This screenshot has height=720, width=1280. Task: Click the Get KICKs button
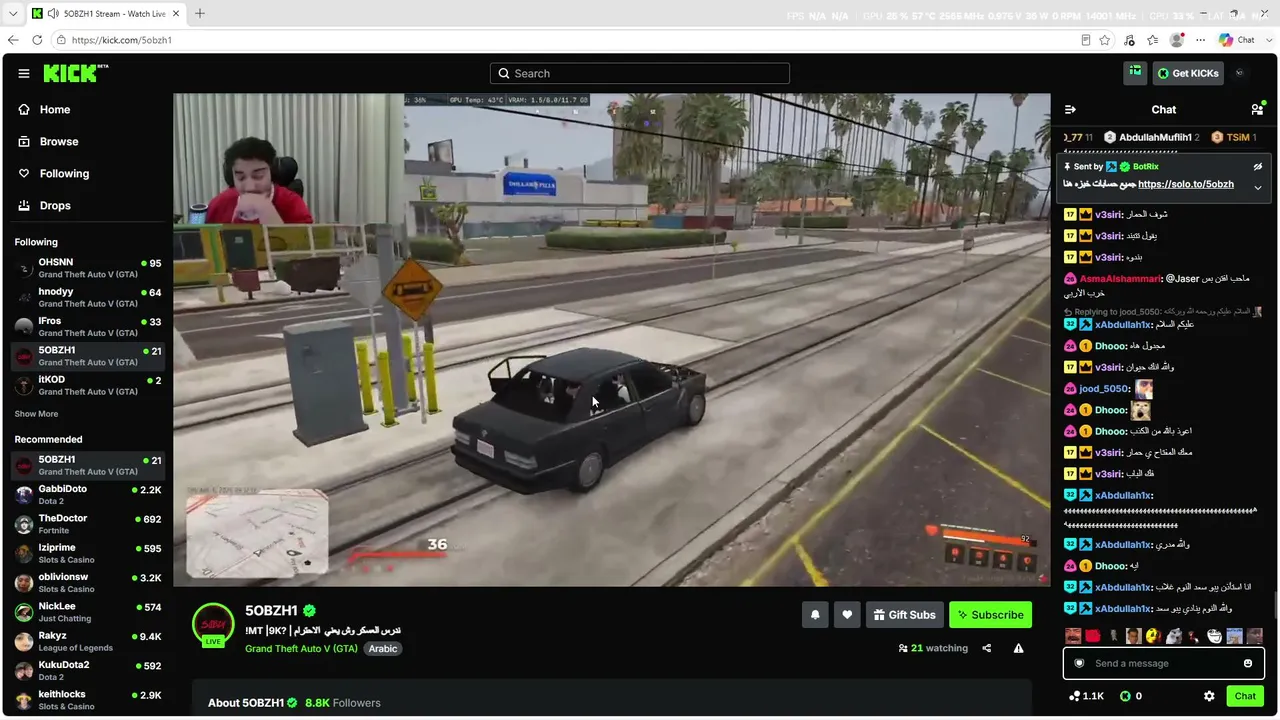[1188, 73]
